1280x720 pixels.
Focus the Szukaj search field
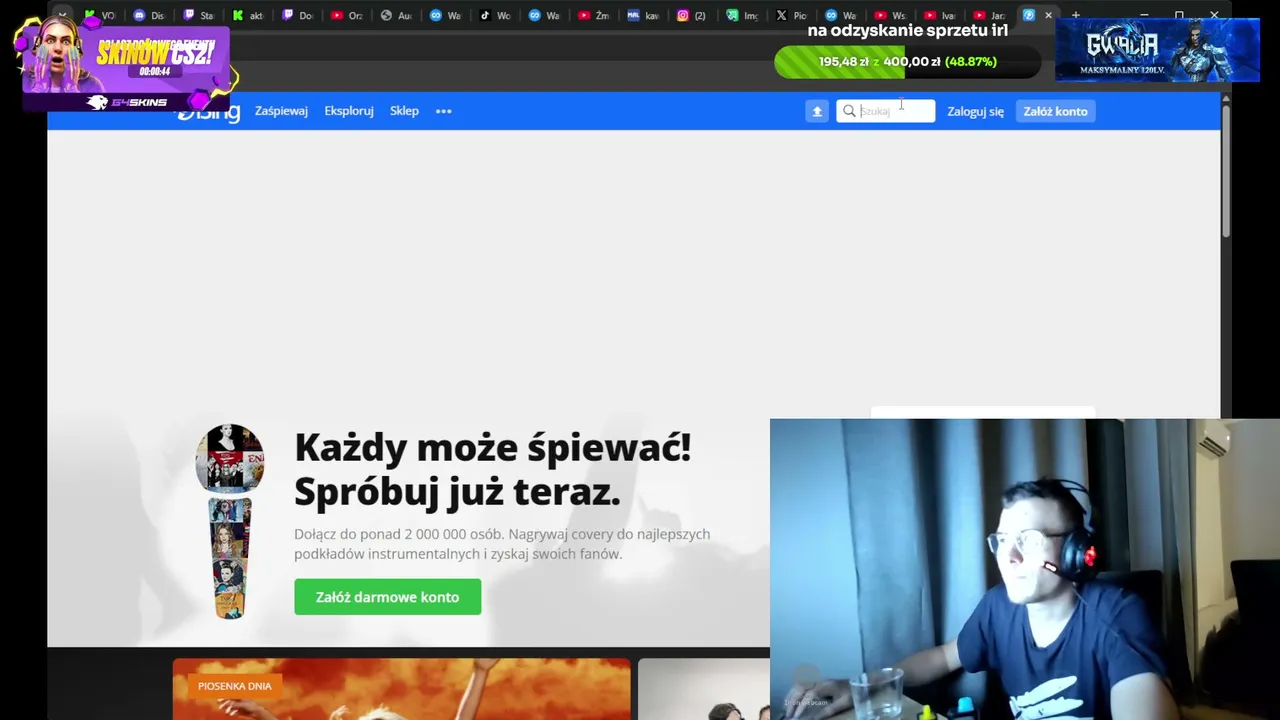[886, 111]
